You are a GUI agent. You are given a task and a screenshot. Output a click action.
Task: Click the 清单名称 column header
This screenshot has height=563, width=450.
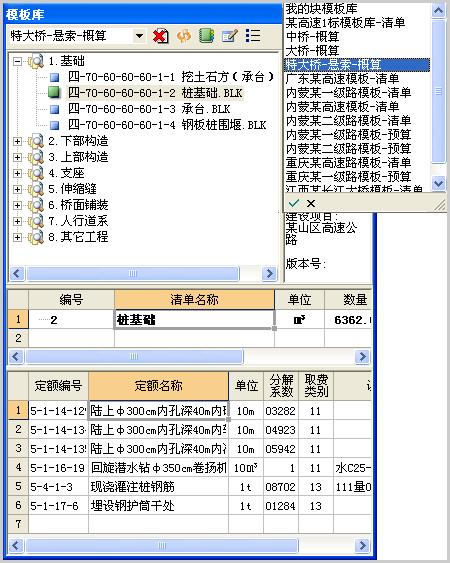click(x=194, y=299)
